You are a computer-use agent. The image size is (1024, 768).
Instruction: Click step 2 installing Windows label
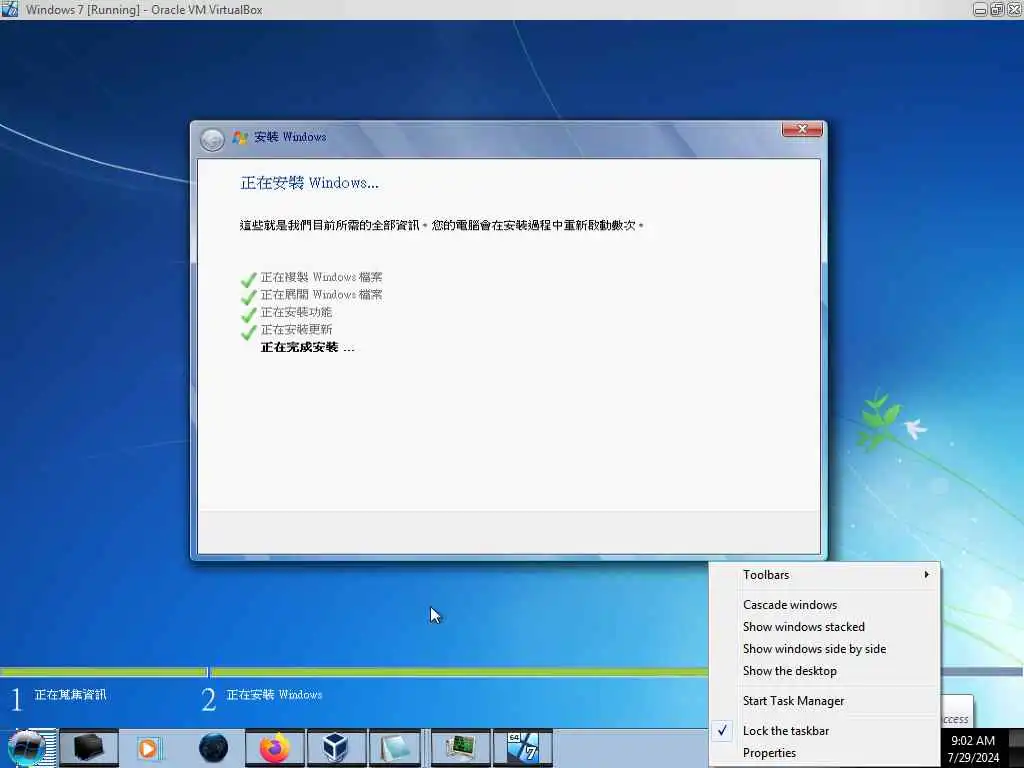274,695
